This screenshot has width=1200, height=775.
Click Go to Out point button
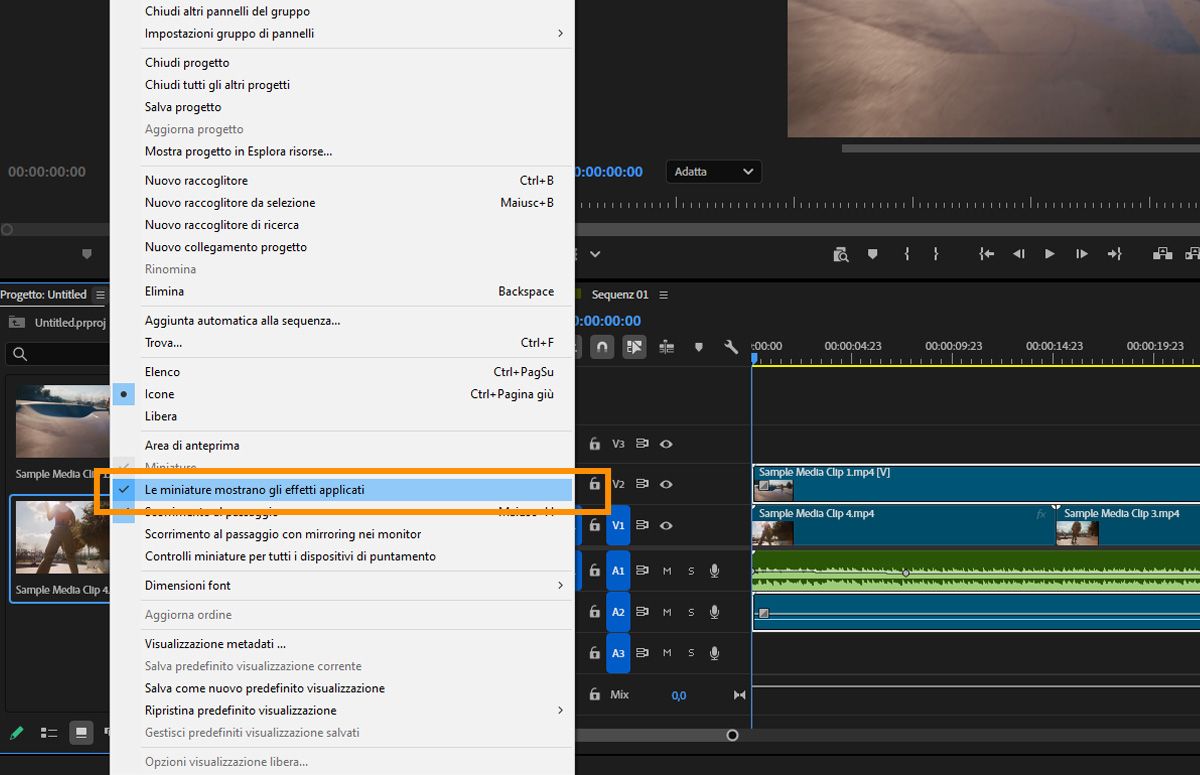coord(1114,254)
